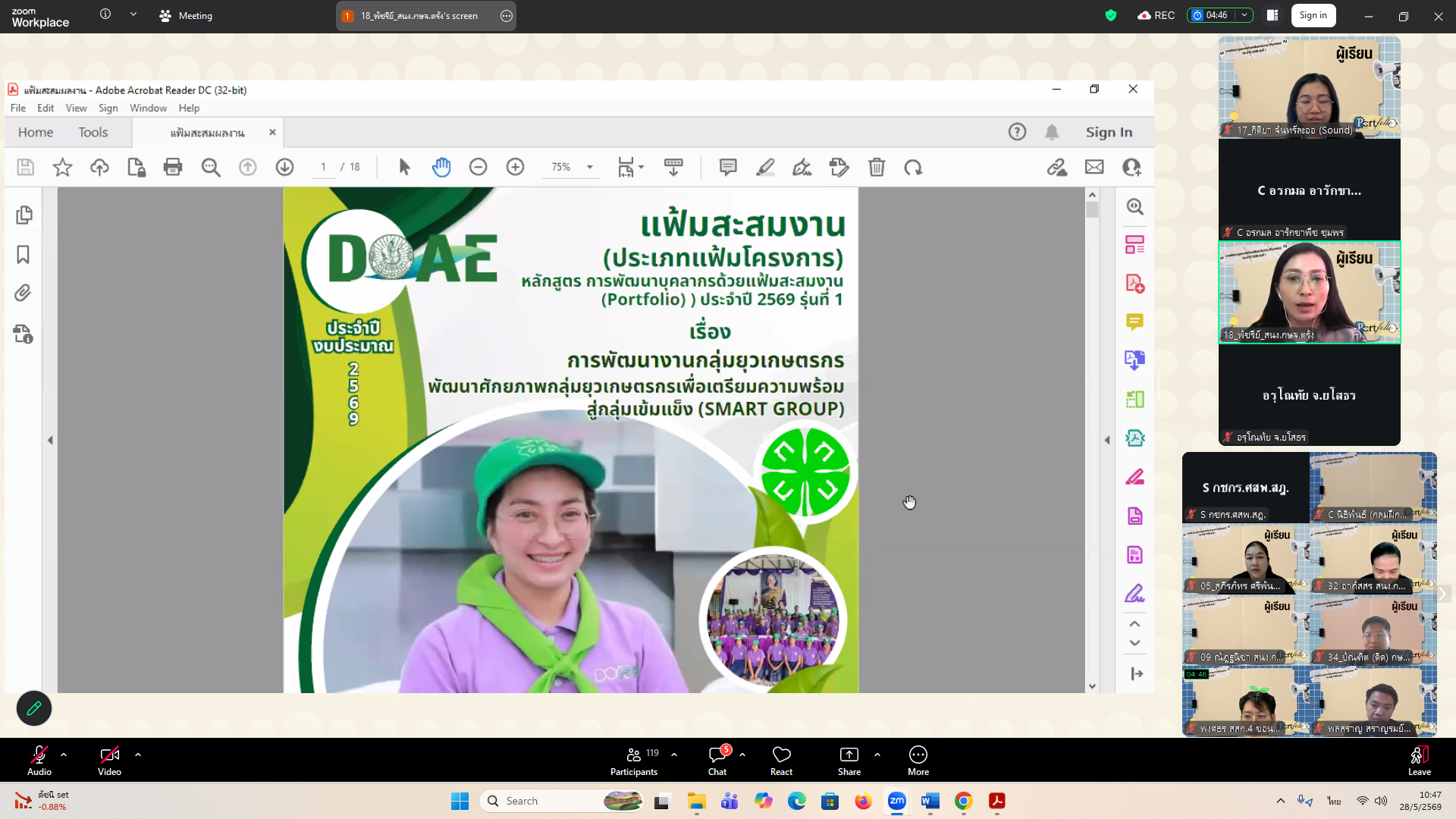
Task: Print the PDF with the printer icon
Action: [173, 167]
